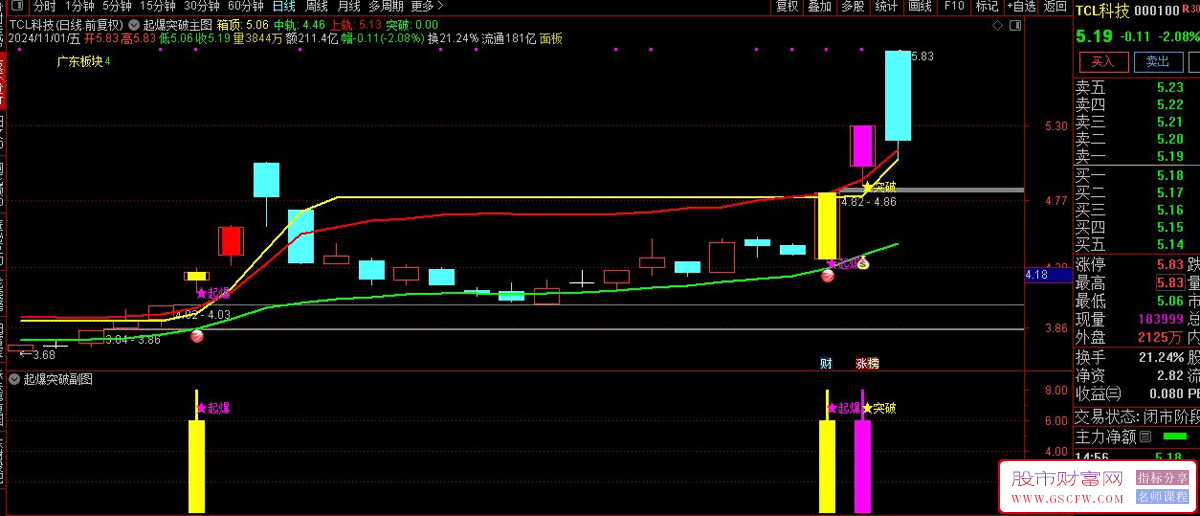Screen dimensions: 1200x516
Task: Click the 换手 21.24% value
Action: tap(1160, 357)
